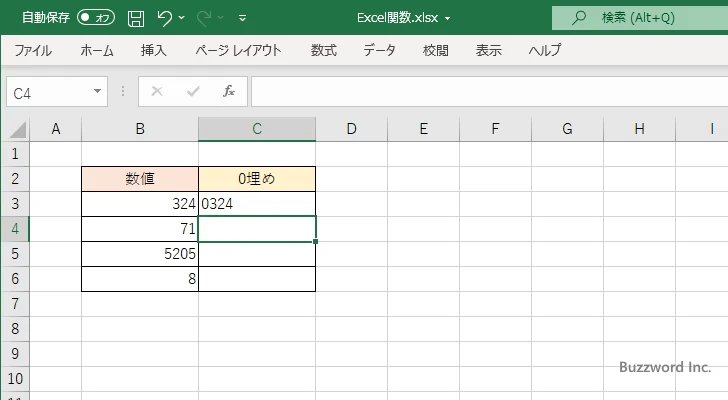Toggle the AutoSave switch
Screen dimensions: 728x400
[x=96, y=18]
